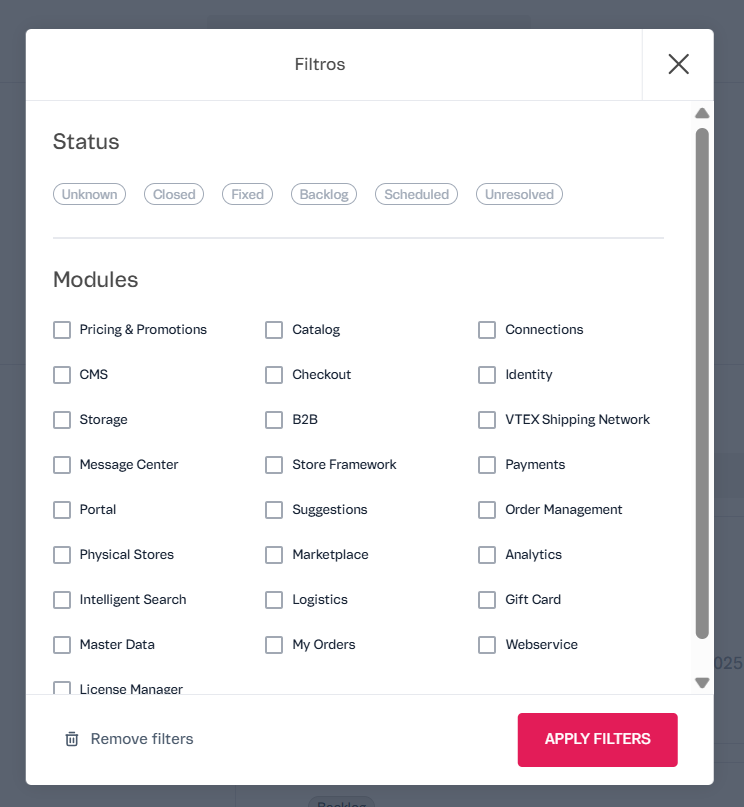The width and height of the screenshot is (744, 807).
Task: Toggle the Backlog status pill
Action: click(323, 194)
